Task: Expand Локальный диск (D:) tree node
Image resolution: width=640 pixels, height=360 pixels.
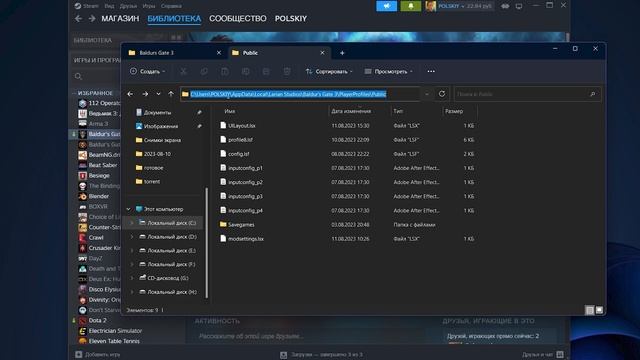Action: point(131,237)
